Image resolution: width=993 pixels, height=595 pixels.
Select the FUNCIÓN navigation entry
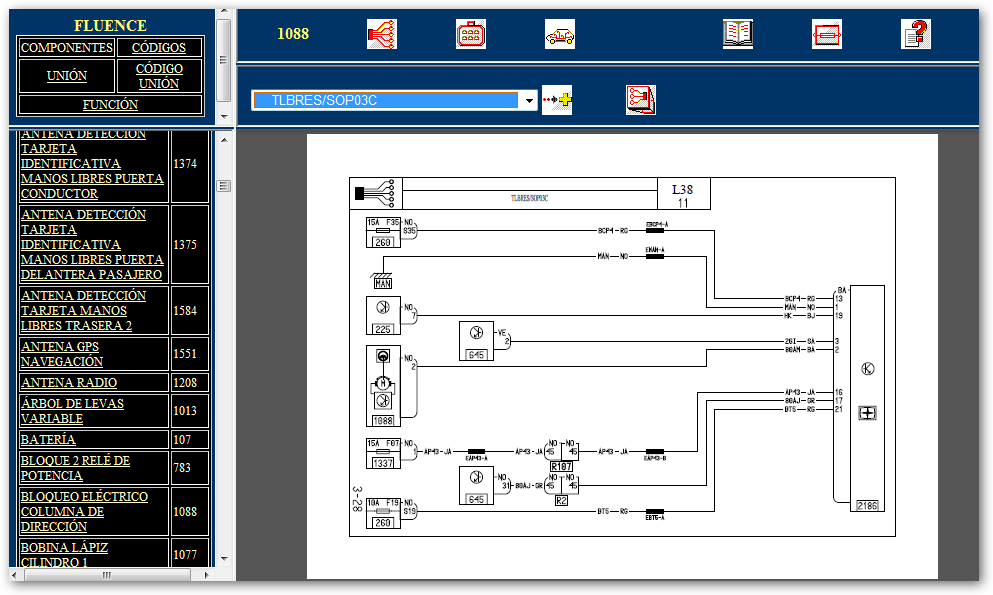point(108,104)
